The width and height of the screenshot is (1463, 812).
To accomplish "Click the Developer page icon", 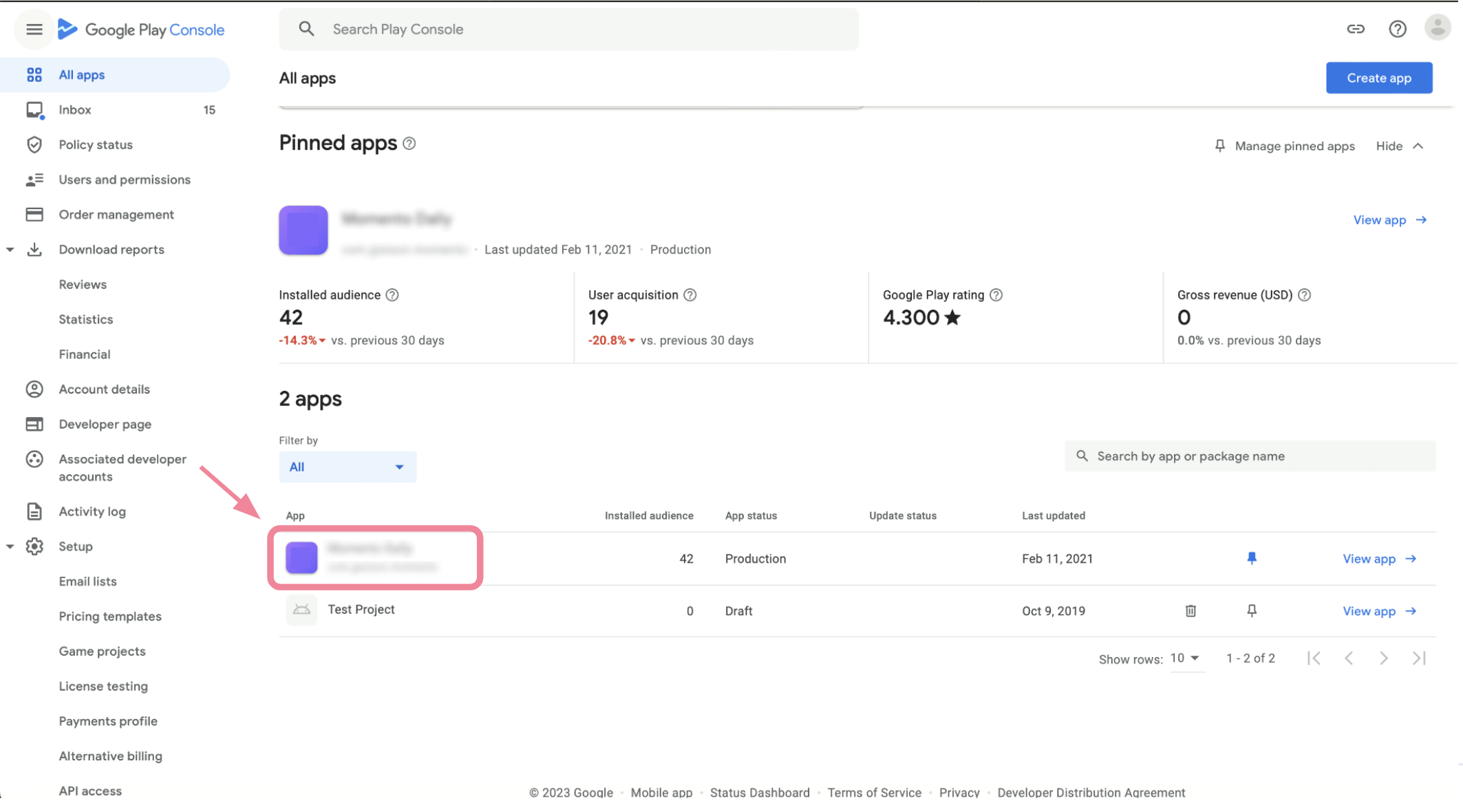I will pos(34,425).
